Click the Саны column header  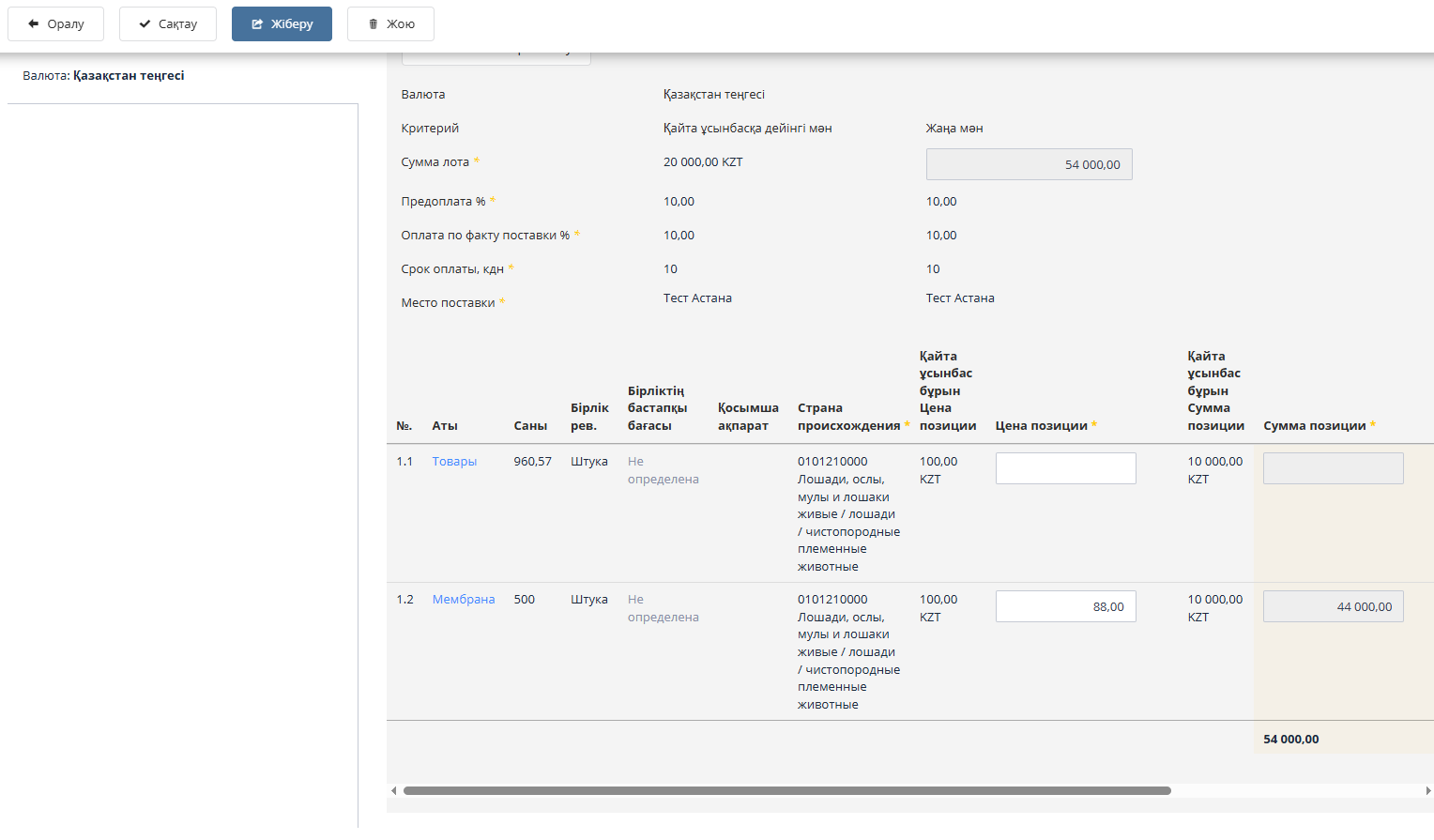coord(530,426)
